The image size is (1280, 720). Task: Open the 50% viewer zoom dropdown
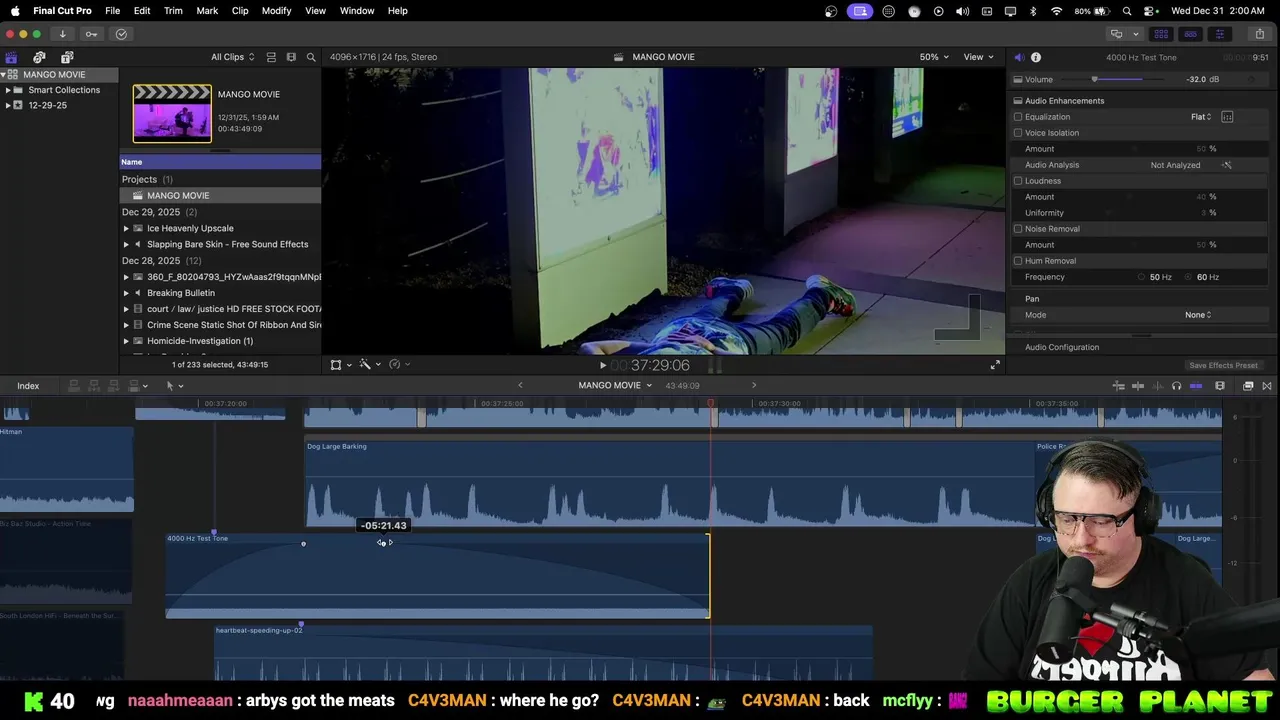(x=934, y=57)
